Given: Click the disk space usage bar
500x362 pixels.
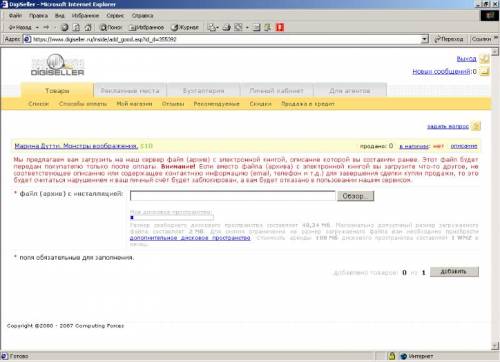Looking at the screenshot, I should [x=172, y=218].
